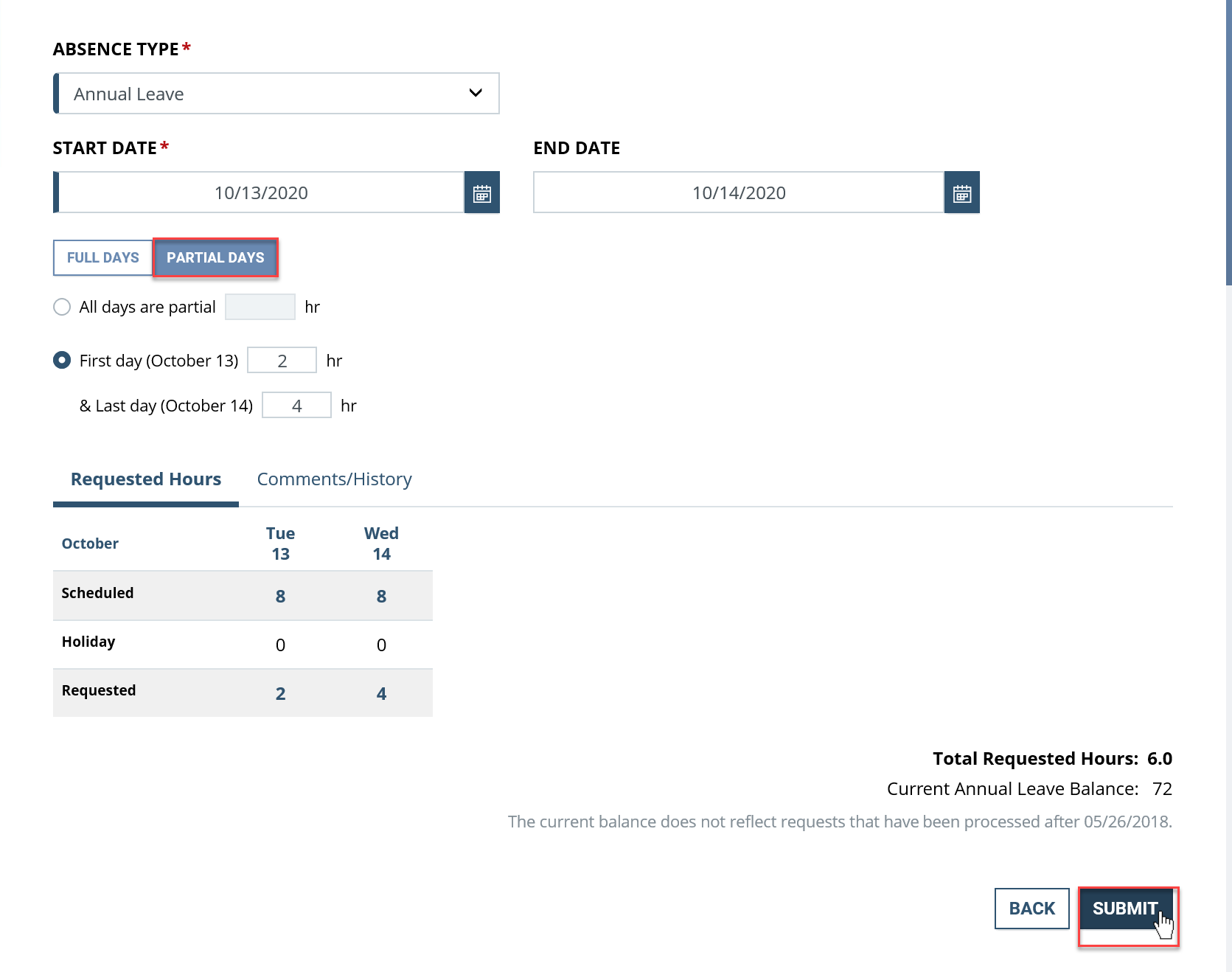Click the last day hours input field
The width and height of the screenshot is (1232, 972).
[296, 405]
